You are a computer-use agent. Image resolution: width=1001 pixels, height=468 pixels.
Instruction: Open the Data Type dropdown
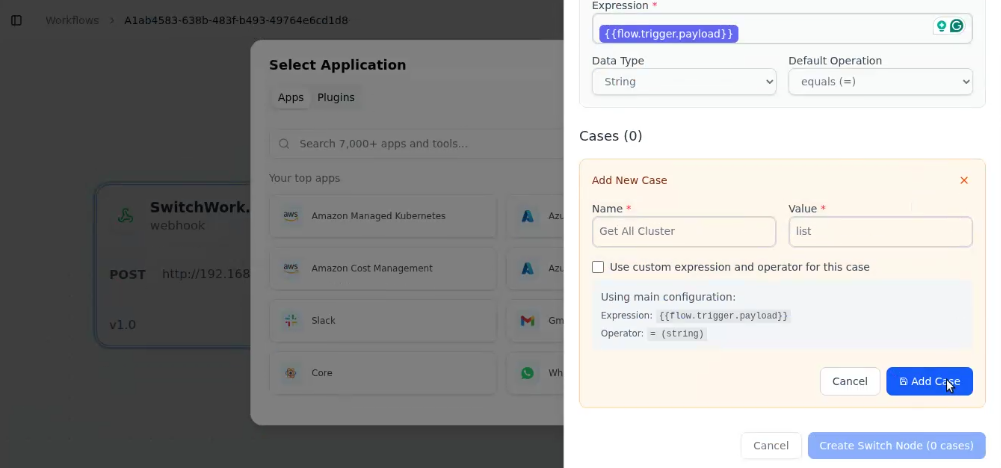click(x=684, y=82)
